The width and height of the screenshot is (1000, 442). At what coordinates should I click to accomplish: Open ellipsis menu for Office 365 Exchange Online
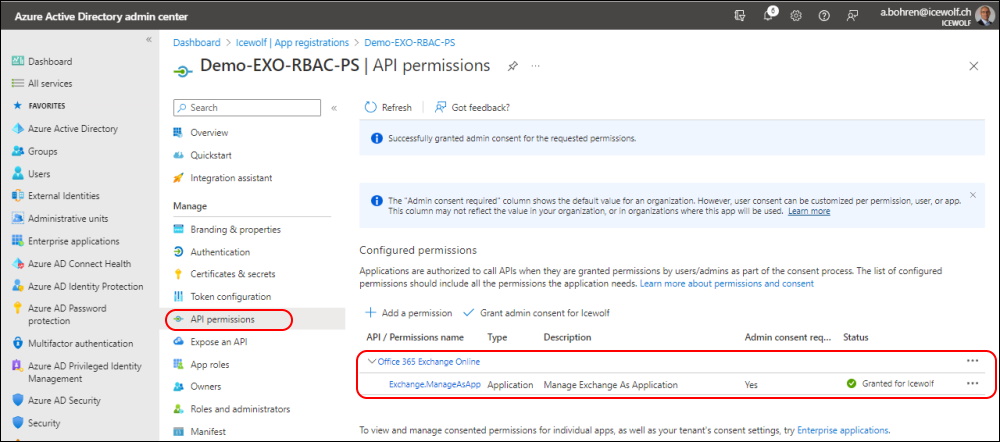pyautogui.click(x=972, y=361)
